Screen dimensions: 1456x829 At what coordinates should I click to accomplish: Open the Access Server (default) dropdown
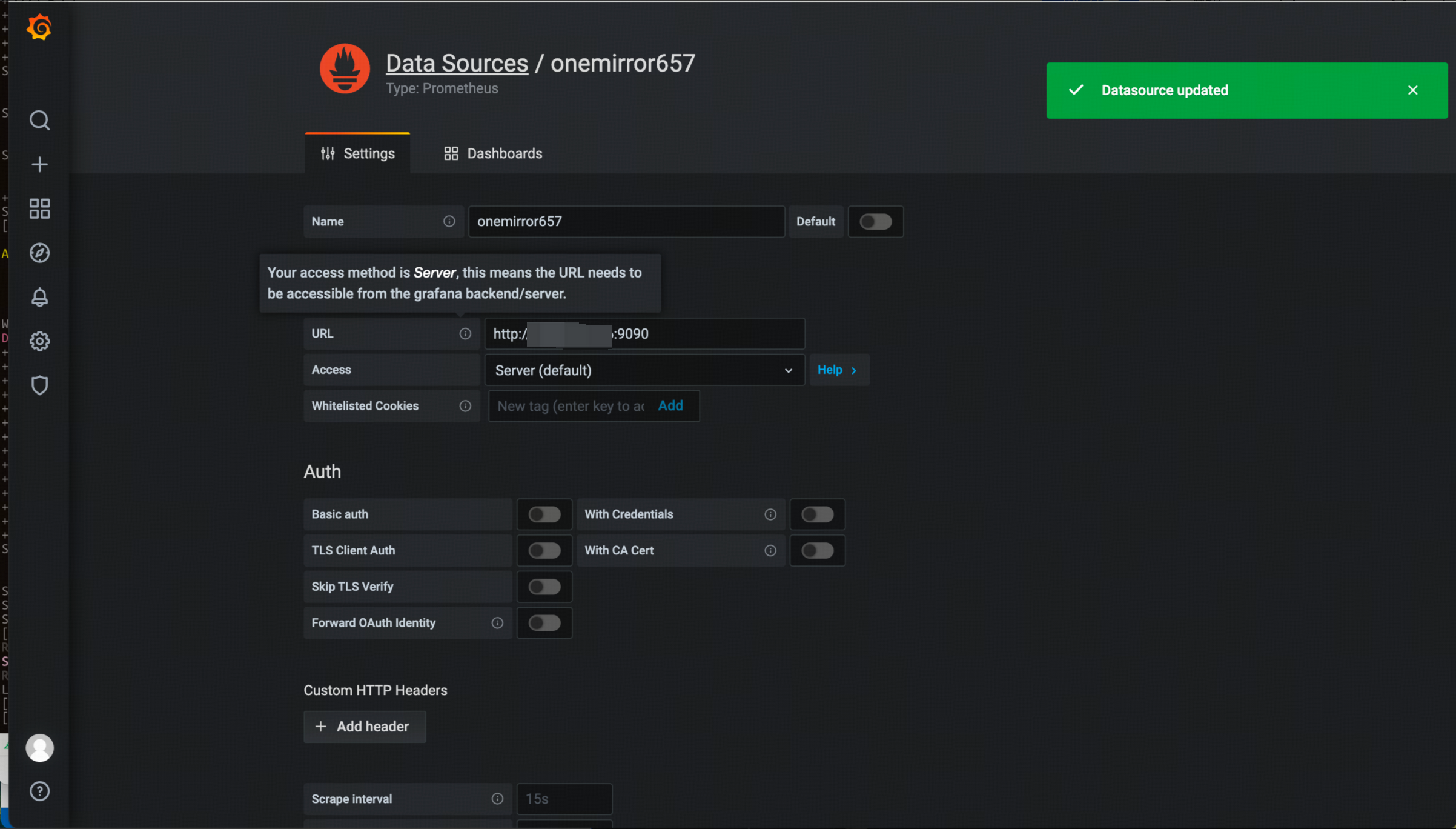coord(644,370)
